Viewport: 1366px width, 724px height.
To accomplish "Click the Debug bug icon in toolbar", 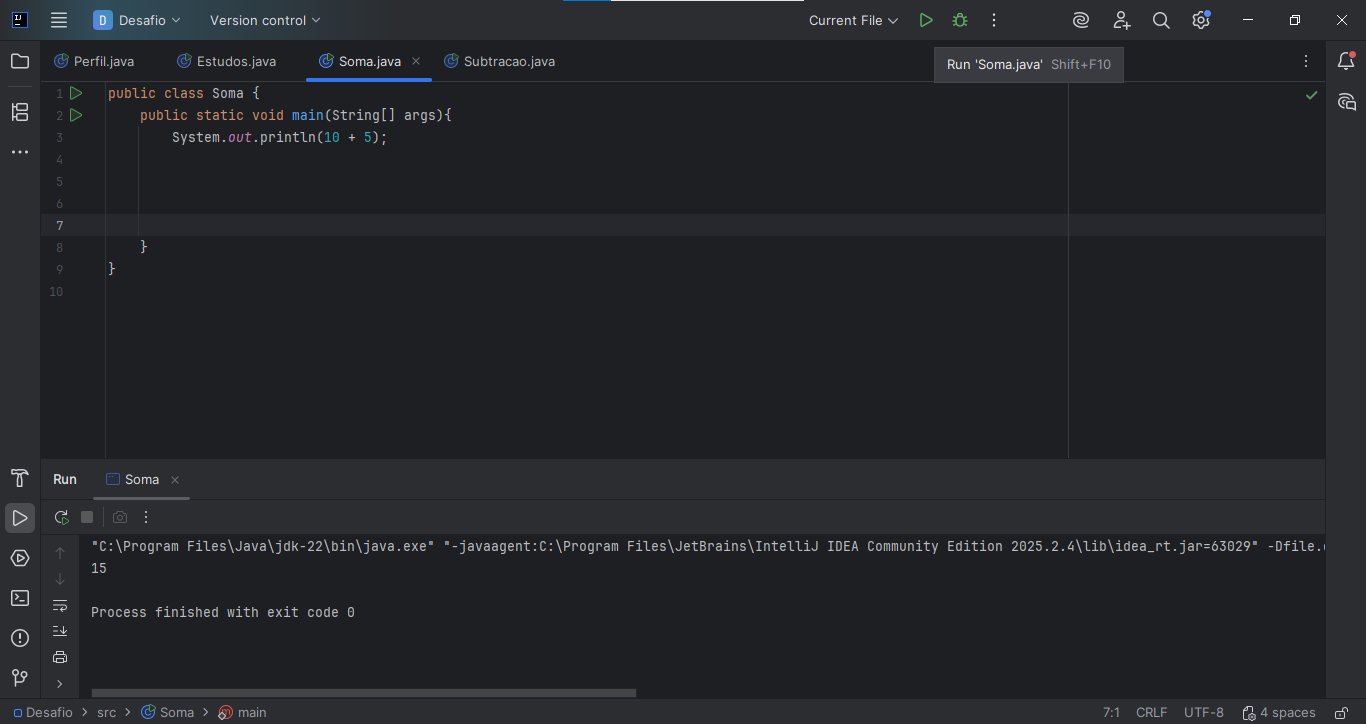I will coord(960,20).
